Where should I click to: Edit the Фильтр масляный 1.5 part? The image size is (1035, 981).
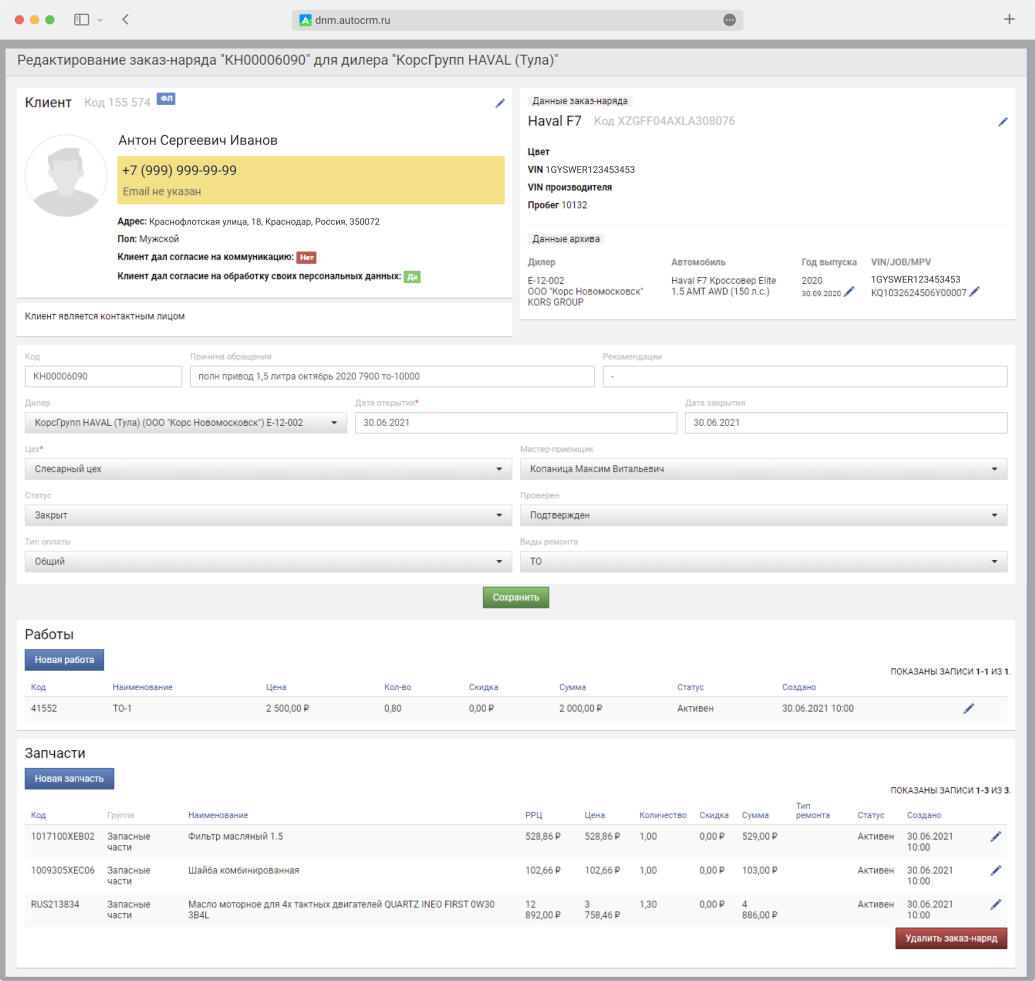[x=995, y=837]
